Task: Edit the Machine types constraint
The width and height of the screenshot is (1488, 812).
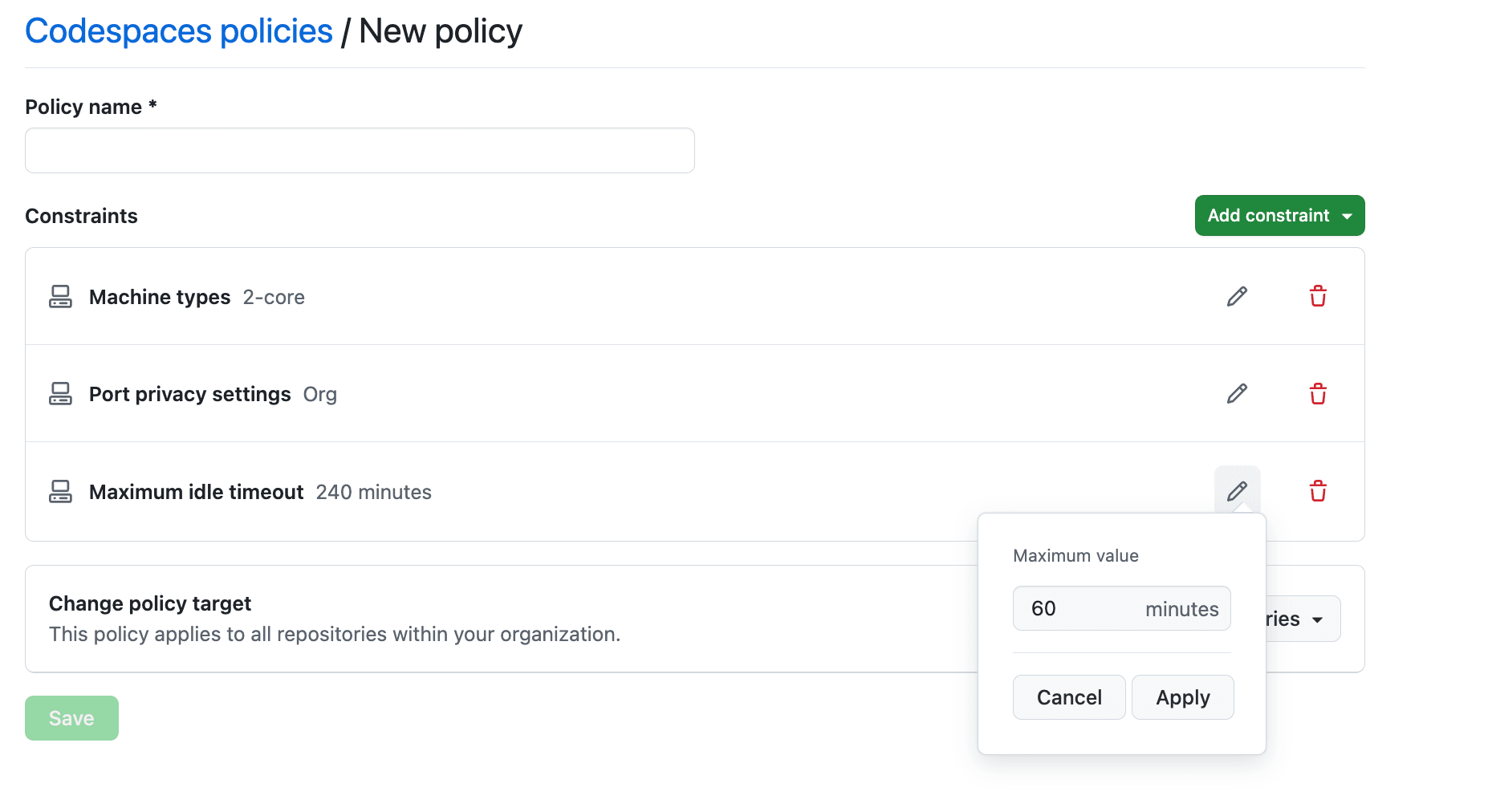Action: [1237, 297]
